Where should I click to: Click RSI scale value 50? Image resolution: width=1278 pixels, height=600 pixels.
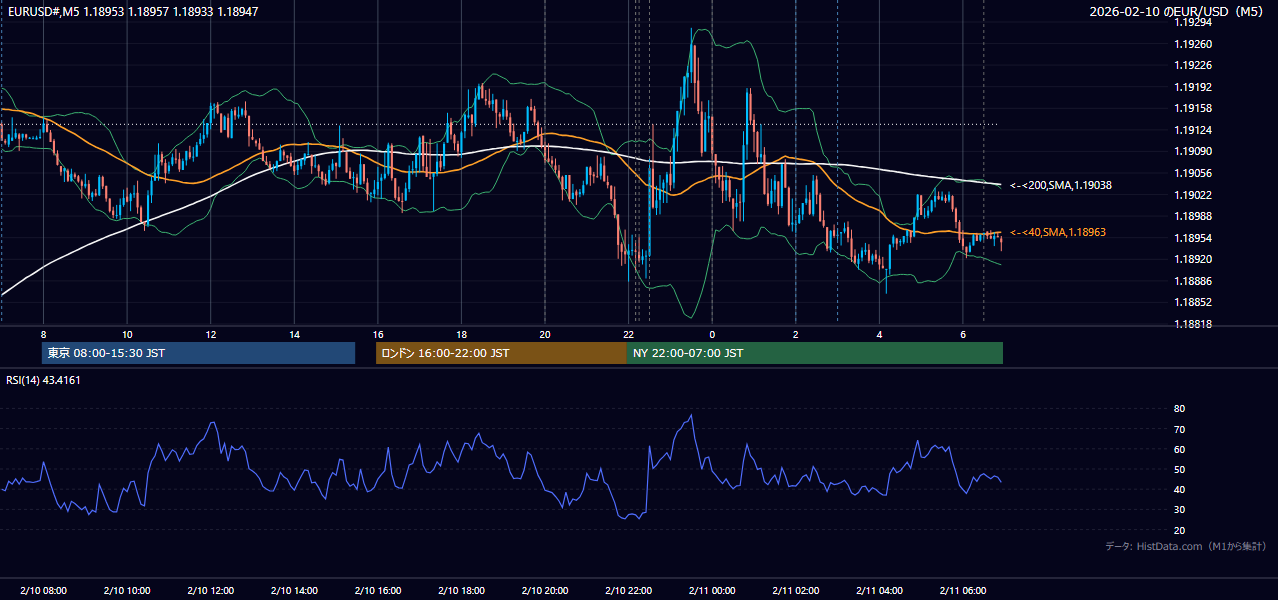click(1179, 469)
